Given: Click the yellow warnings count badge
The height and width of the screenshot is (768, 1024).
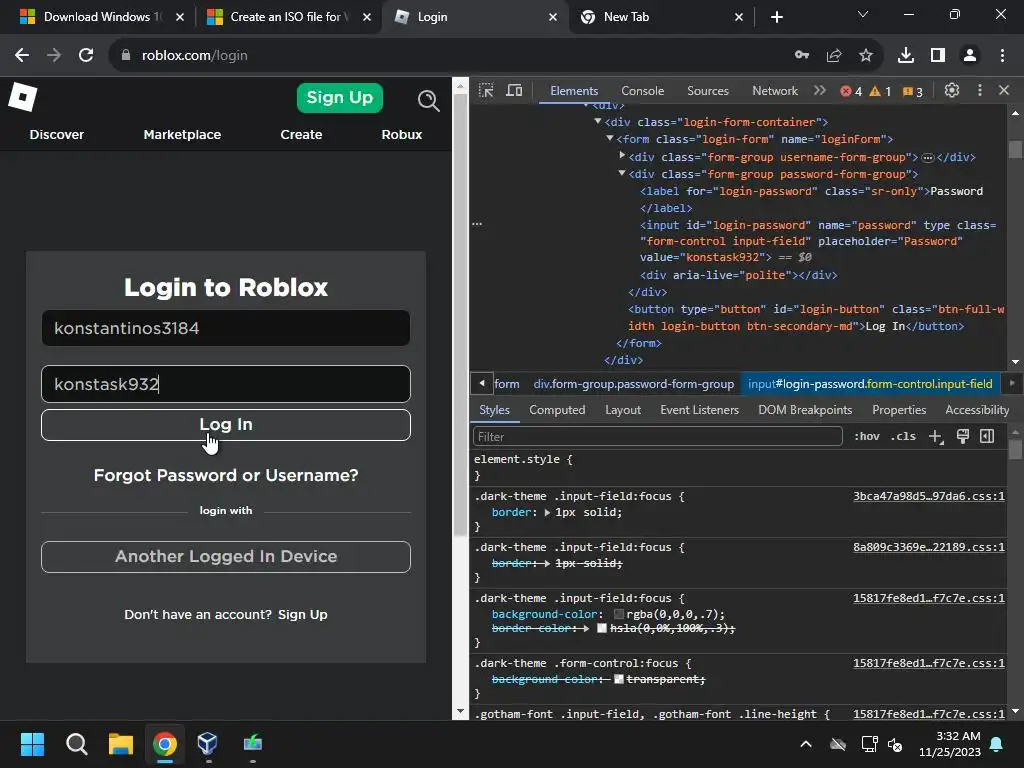Looking at the screenshot, I should click(880, 91).
